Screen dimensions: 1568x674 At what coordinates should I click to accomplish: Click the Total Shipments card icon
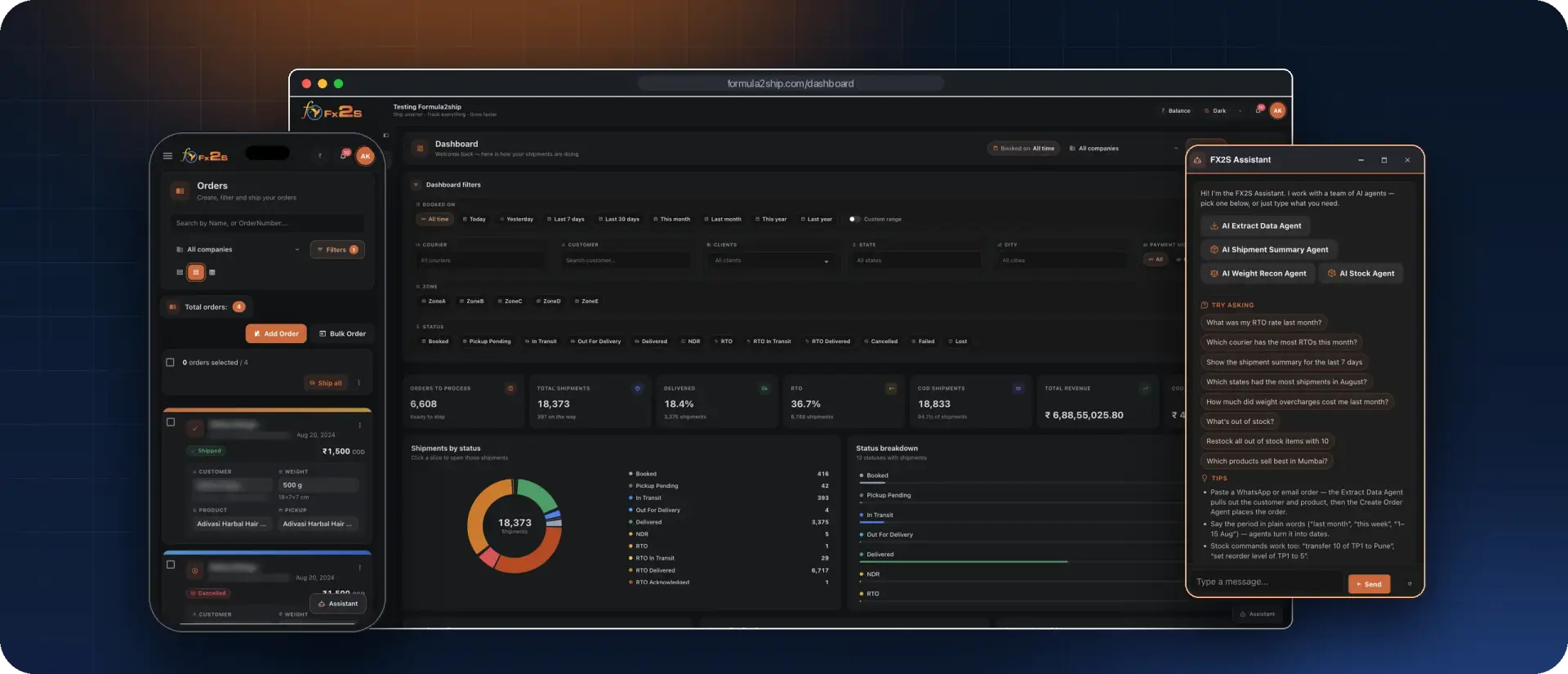click(638, 388)
